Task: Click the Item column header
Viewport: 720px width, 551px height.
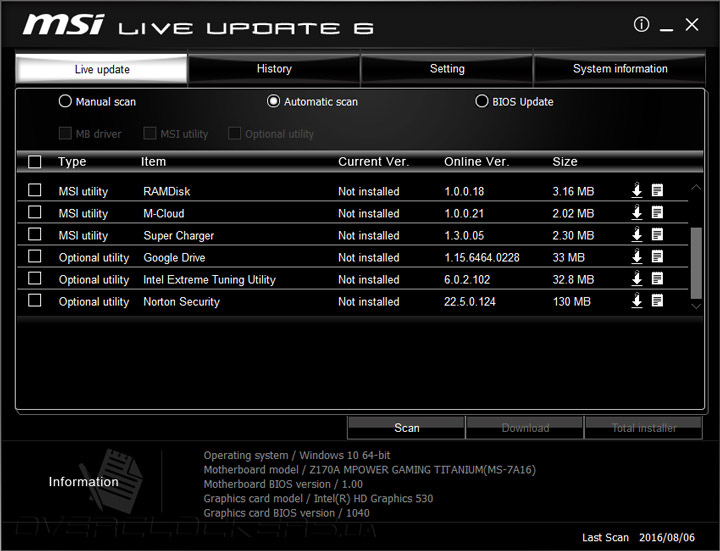Action: point(153,162)
